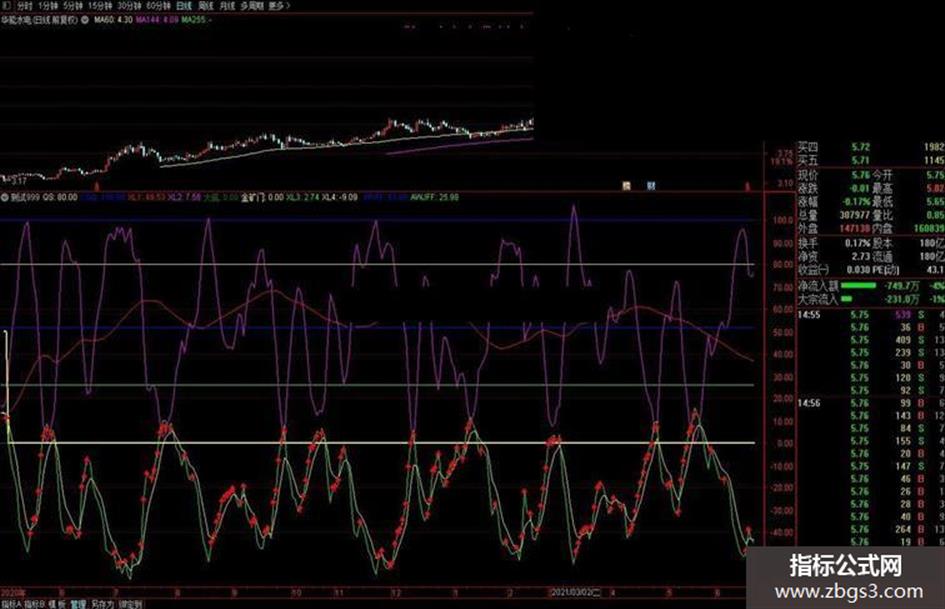Click the blue info marker on price chart
Image resolution: width=945 pixels, height=609 pixels.
pos(651,186)
